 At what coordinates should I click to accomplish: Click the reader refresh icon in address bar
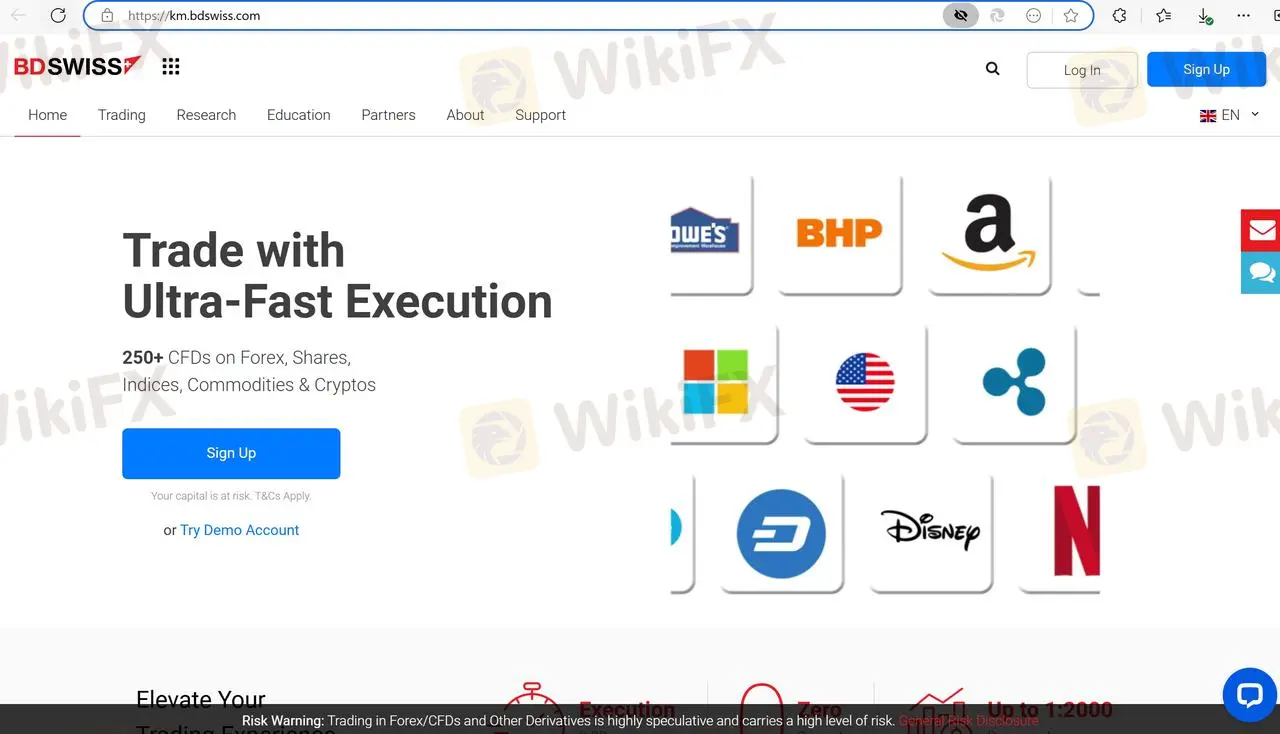click(x=997, y=16)
